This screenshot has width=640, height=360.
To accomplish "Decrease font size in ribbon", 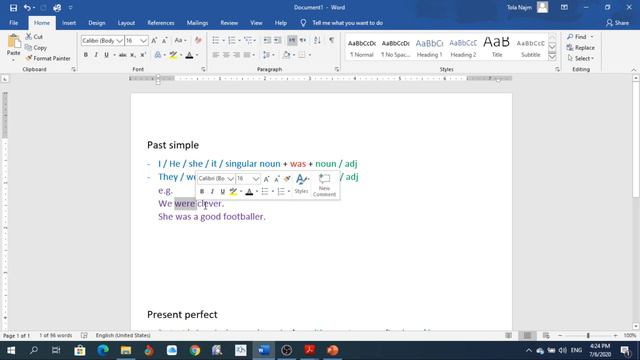I will pyautogui.click(x=164, y=40).
